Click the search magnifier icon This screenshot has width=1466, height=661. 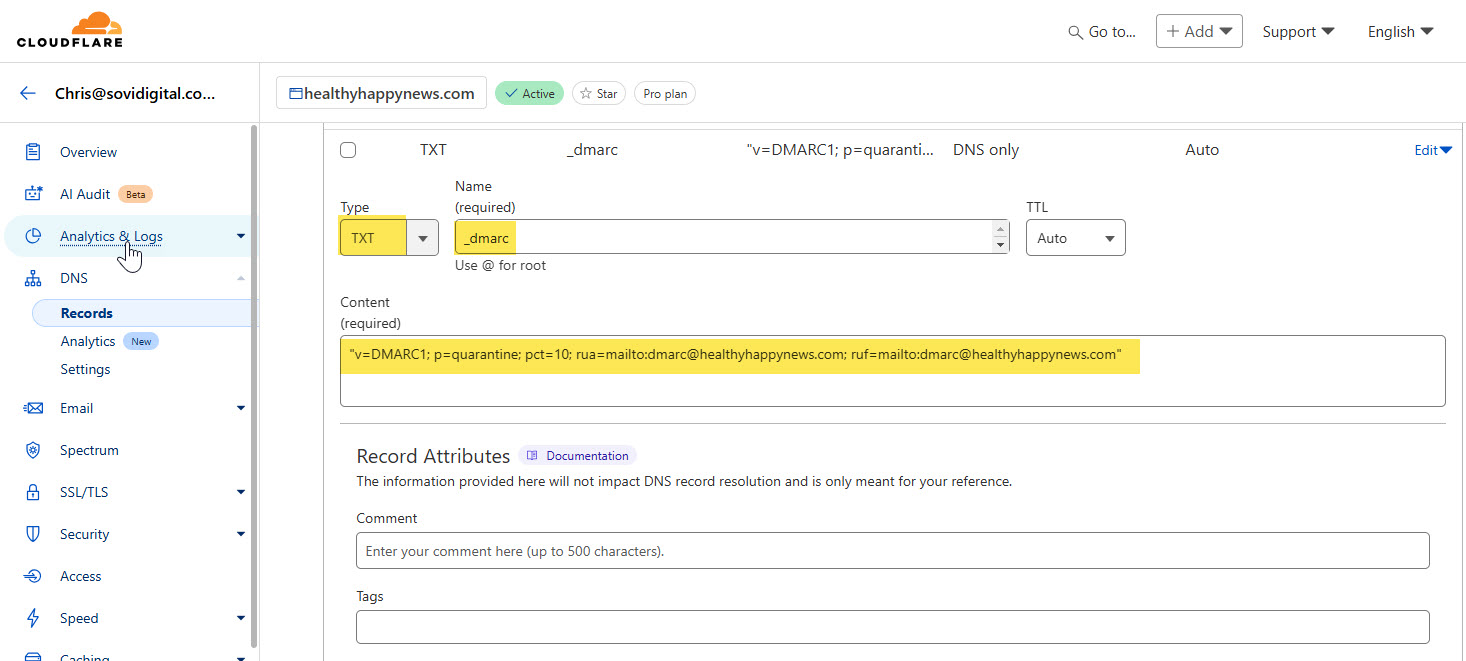click(1076, 32)
